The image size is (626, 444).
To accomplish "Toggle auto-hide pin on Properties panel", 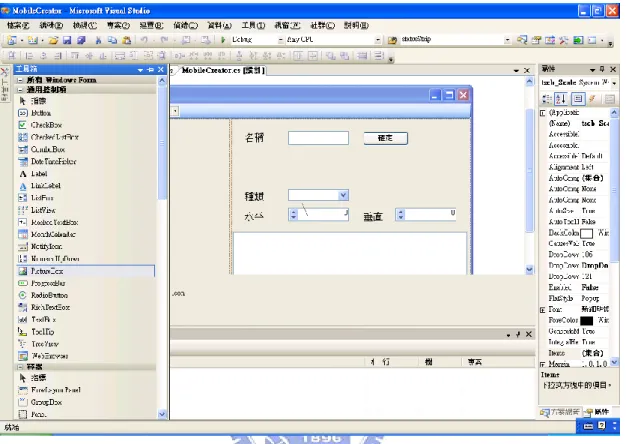I will [602, 69].
